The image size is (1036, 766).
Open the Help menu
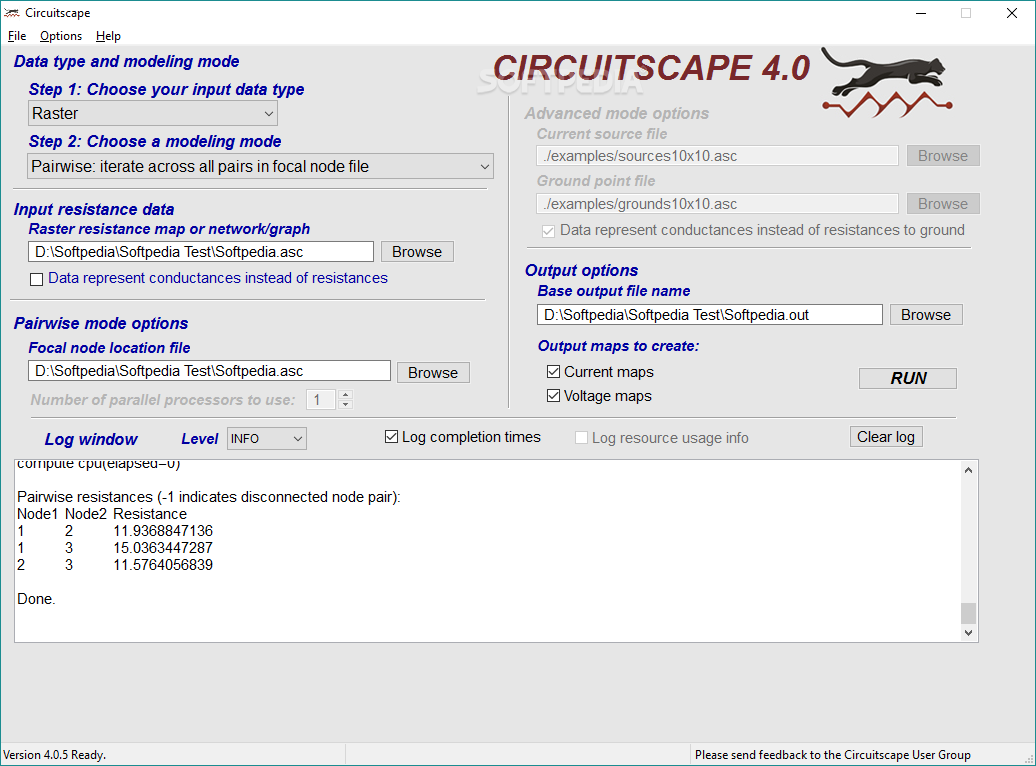(x=108, y=36)
